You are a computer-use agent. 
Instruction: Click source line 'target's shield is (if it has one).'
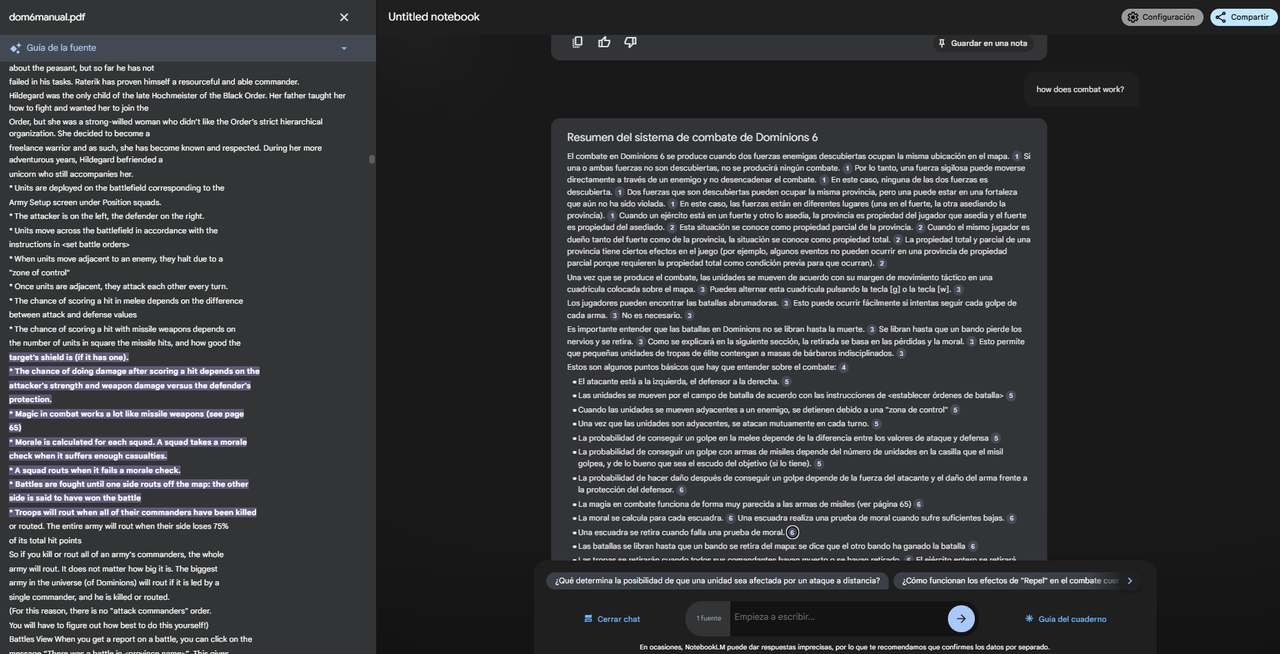coord(69,357)
